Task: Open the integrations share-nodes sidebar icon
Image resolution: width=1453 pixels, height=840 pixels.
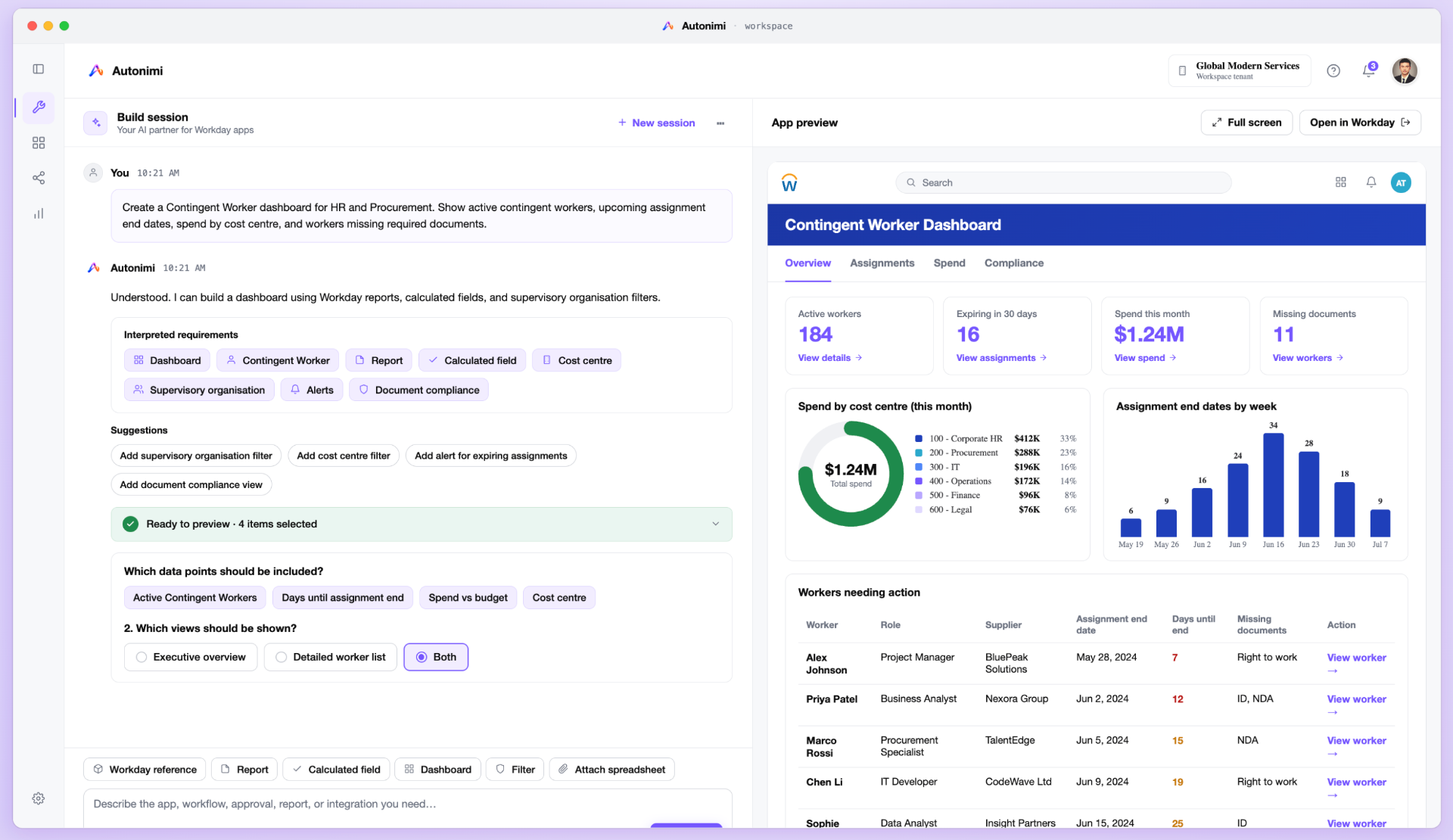Action: pos(39,178)
